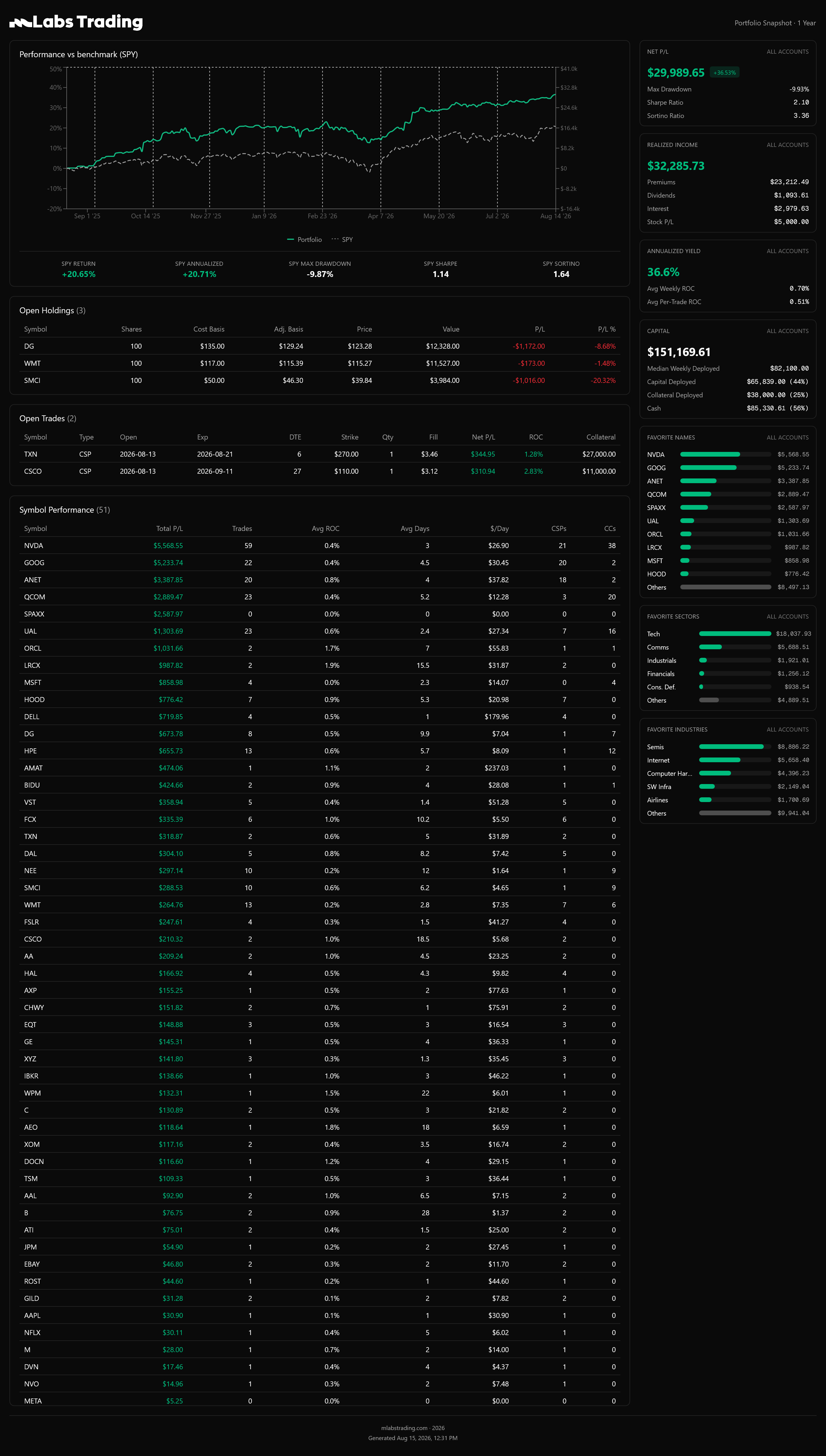The width and height of the screenshot is (826, 1456).
Task: Click the TXN trade Net P/L $344.95
Action: pyautogui.click(x=483, y=454)
